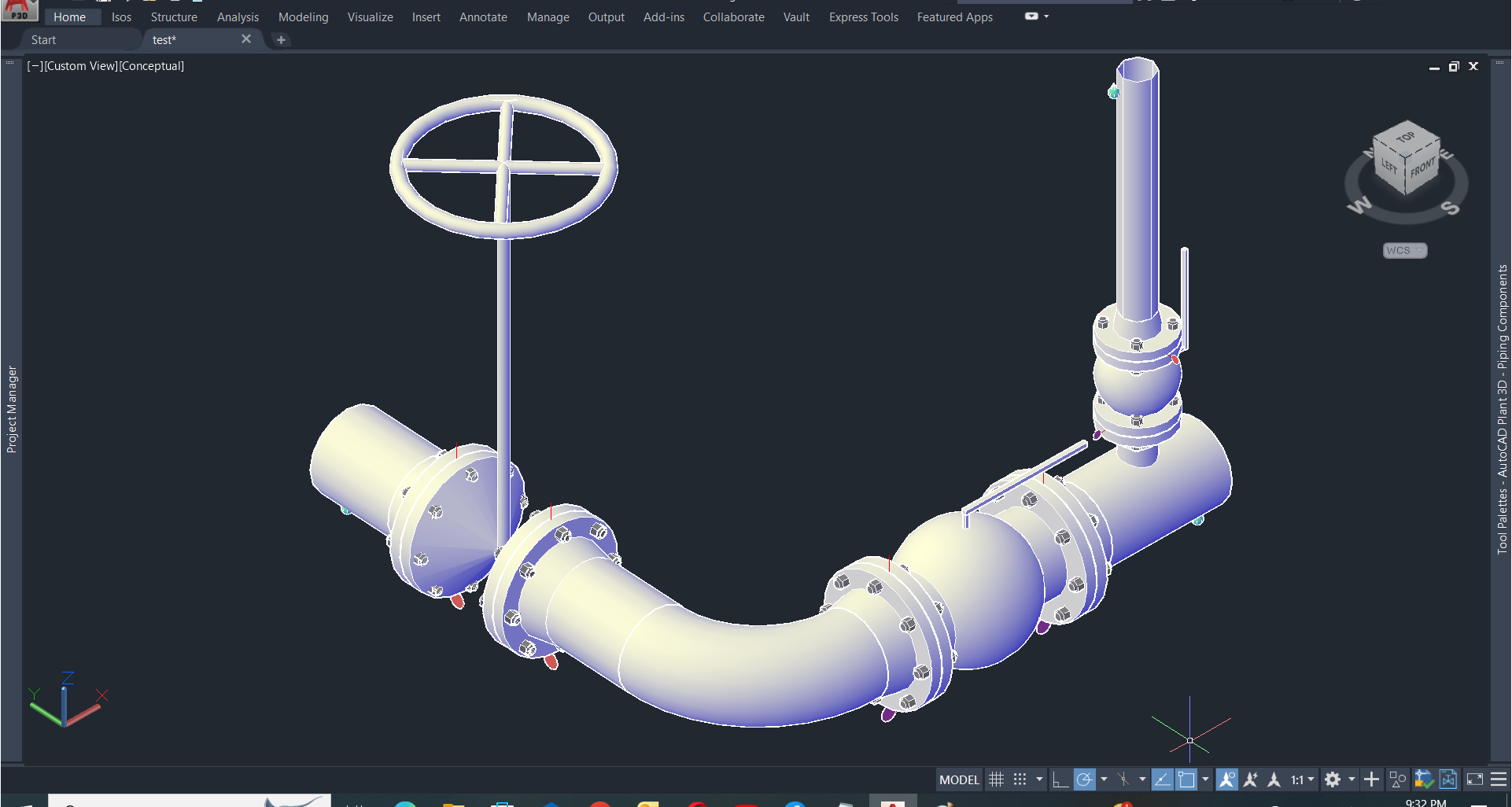
Task: Toggle snap mode dots icon
Action: pos(1020,779)
